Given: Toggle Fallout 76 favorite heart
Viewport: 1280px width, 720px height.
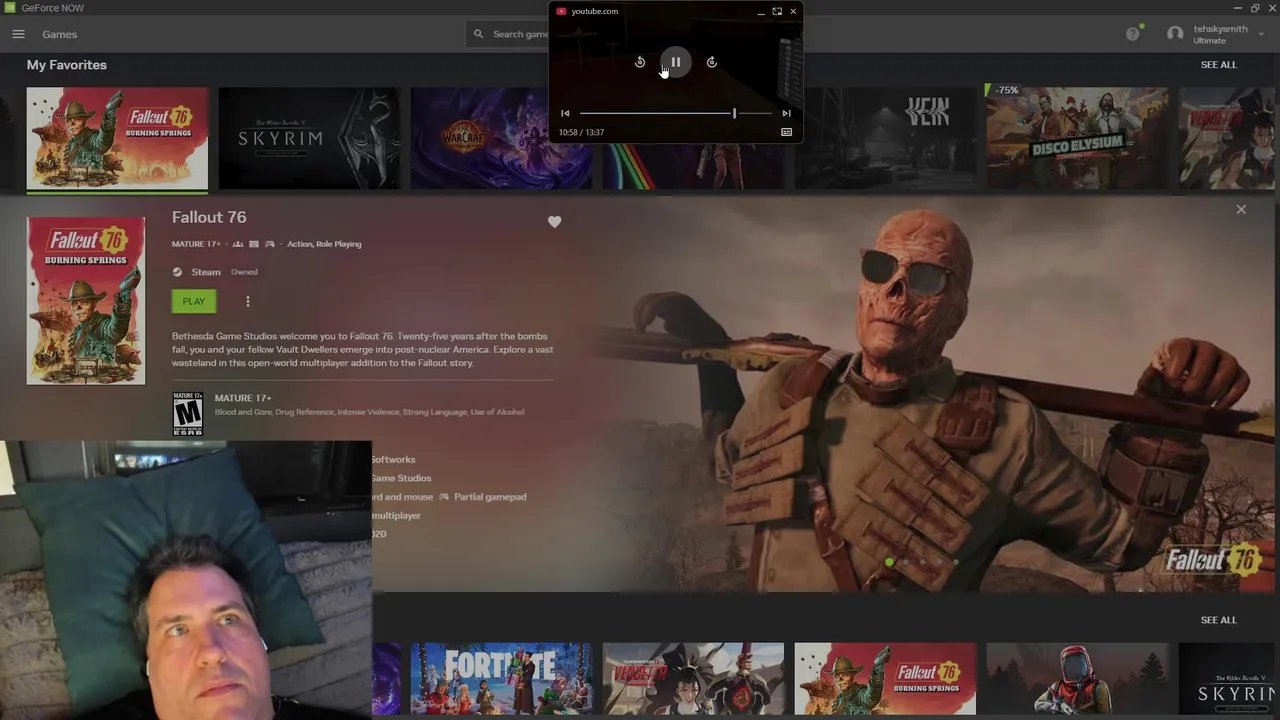Looking at the screenshot, I should coord(554,222).
